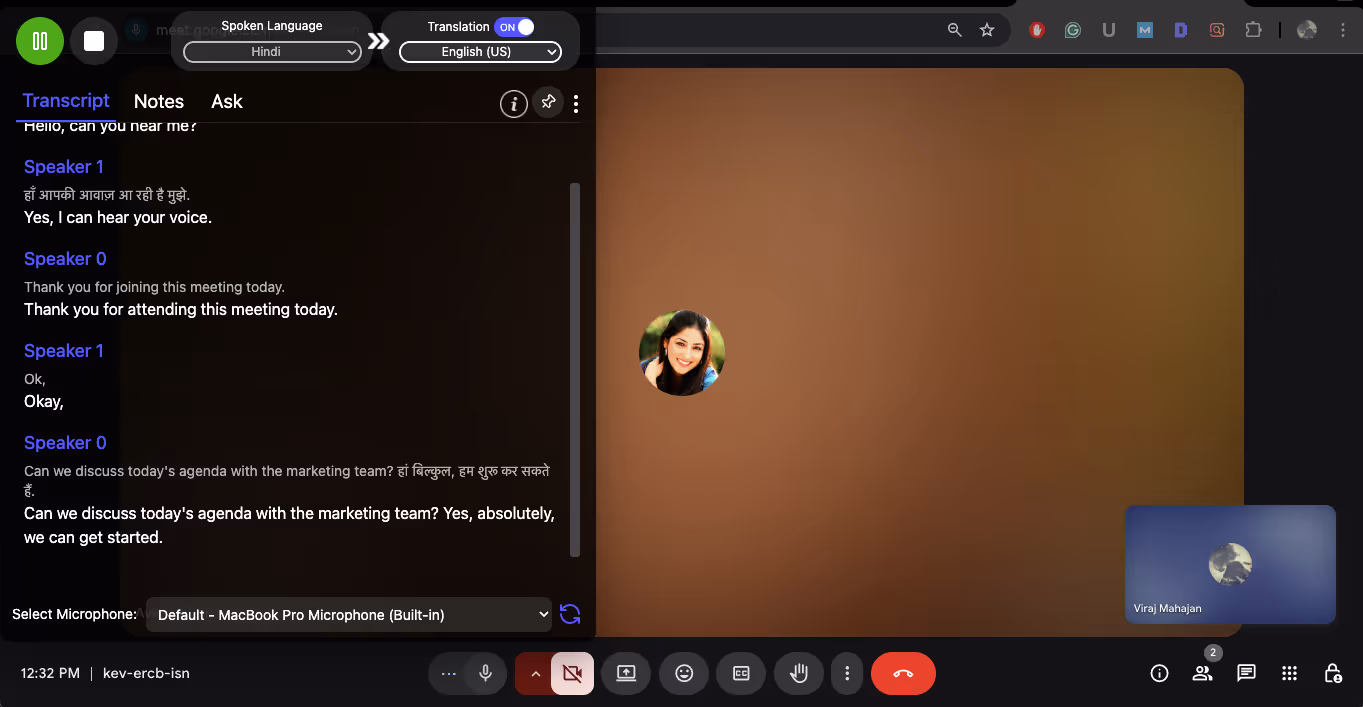Turn on the camera in Meet

point(572,673)
